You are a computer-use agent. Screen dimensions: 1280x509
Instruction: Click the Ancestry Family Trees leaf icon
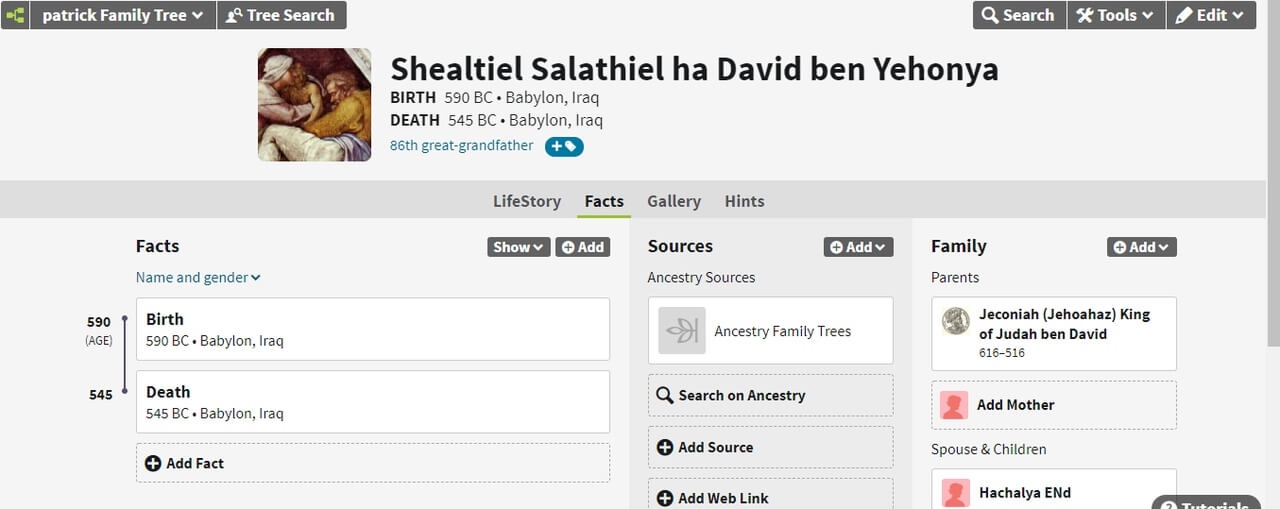pos(682,331)
